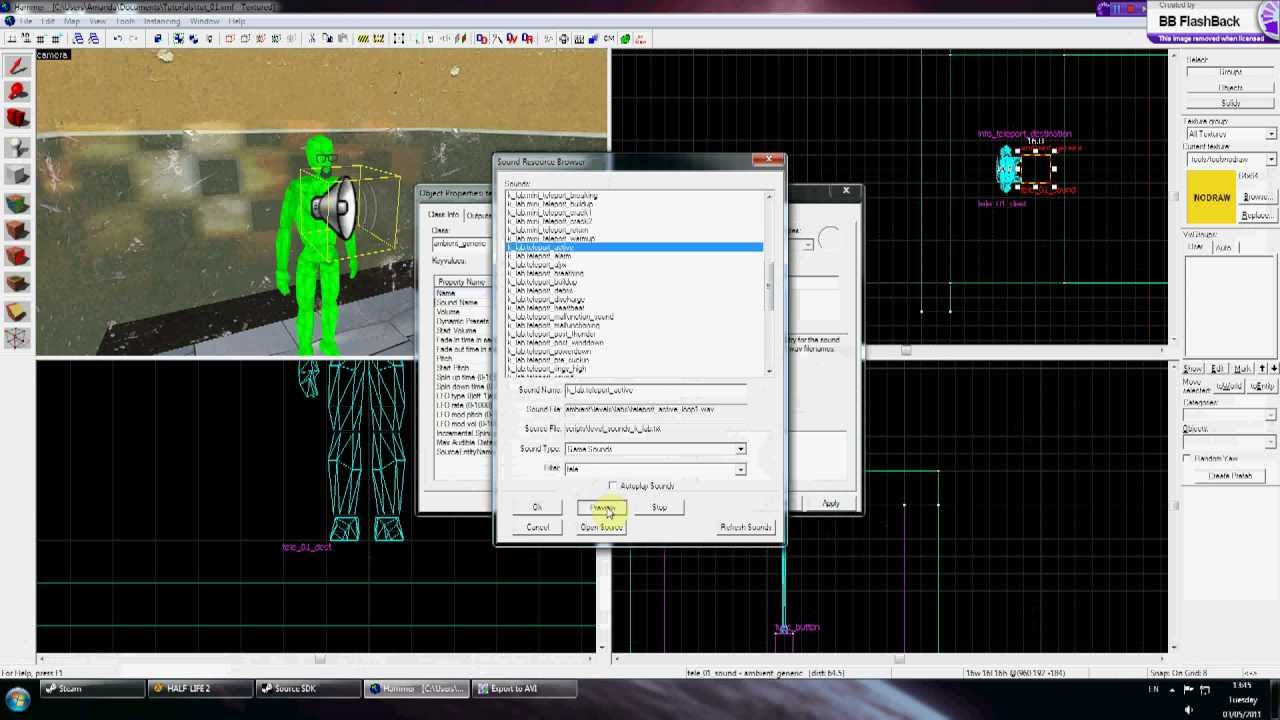
Task: Enable the Random Yaw checkbox
Action: [1188, 459]
